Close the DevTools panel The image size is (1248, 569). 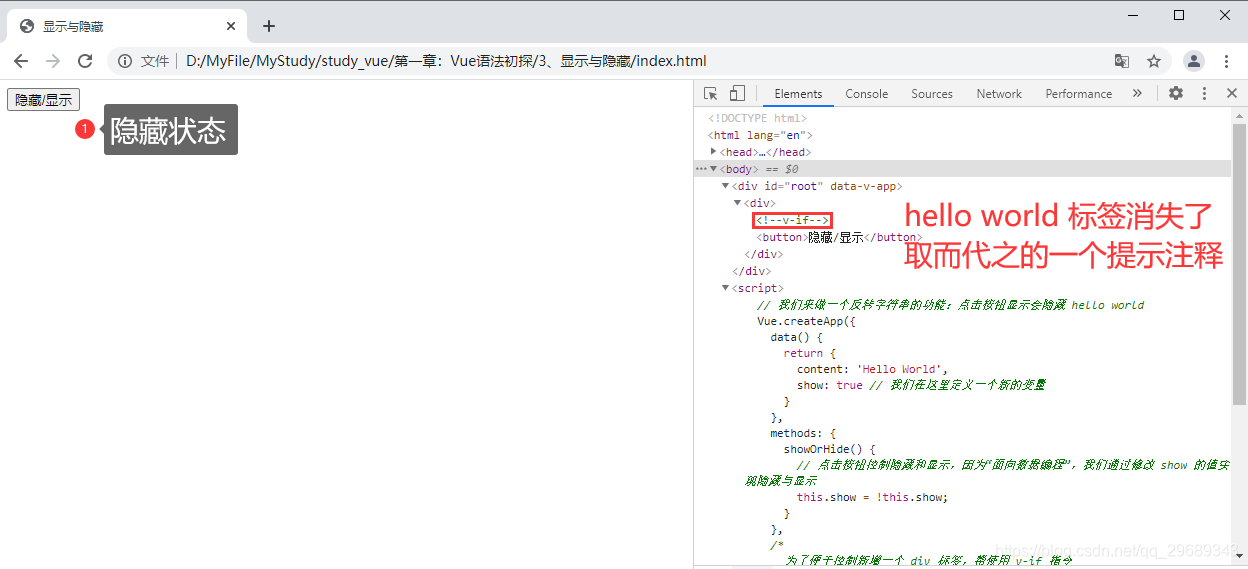pyautogui.click(x=1232, y=93)
